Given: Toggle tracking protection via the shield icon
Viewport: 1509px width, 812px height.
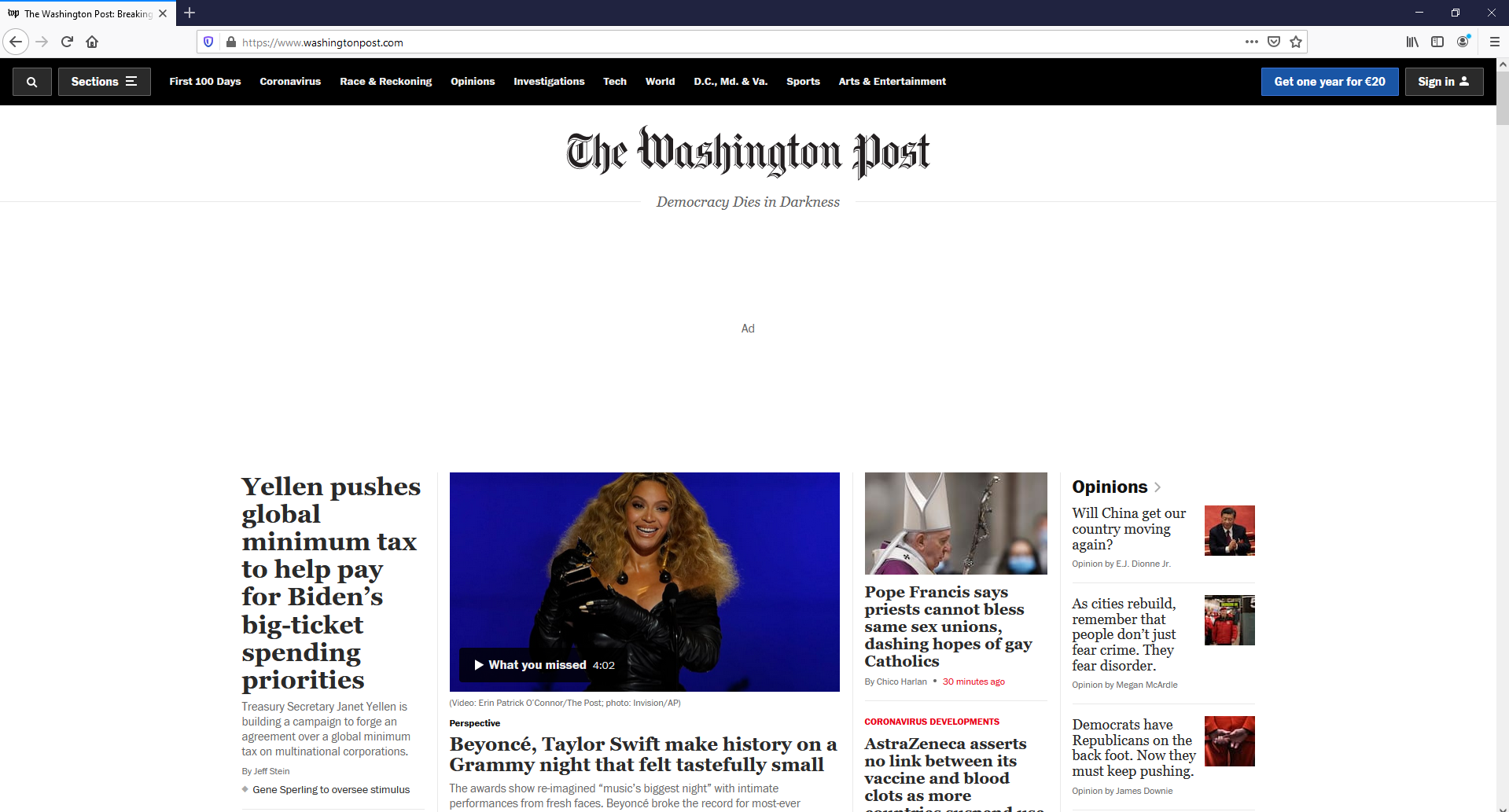Looking at the screenshot, I should click(208, 42).
